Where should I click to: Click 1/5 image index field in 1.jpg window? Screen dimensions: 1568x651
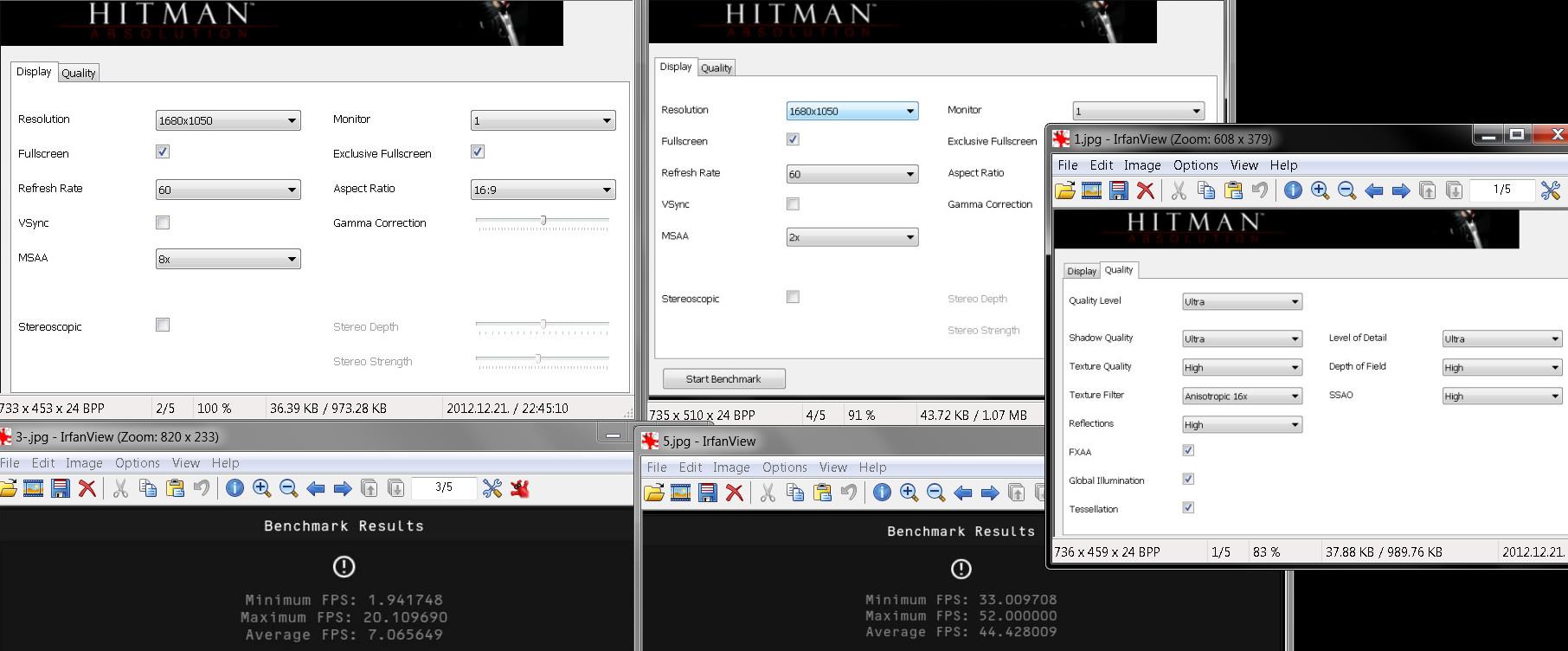[x=1502, y=190]
